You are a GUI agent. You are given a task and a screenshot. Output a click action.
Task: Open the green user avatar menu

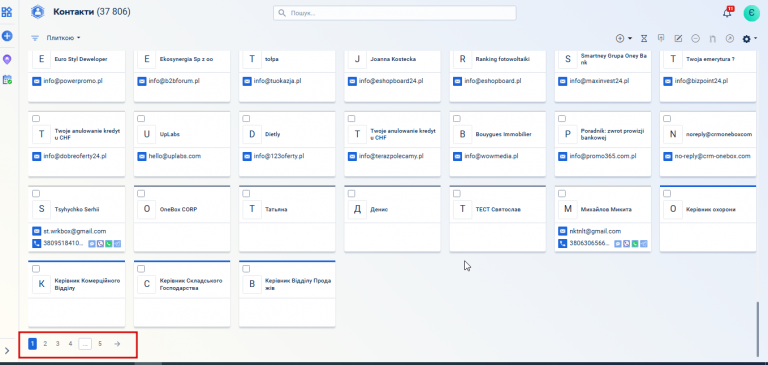point(751,13)
